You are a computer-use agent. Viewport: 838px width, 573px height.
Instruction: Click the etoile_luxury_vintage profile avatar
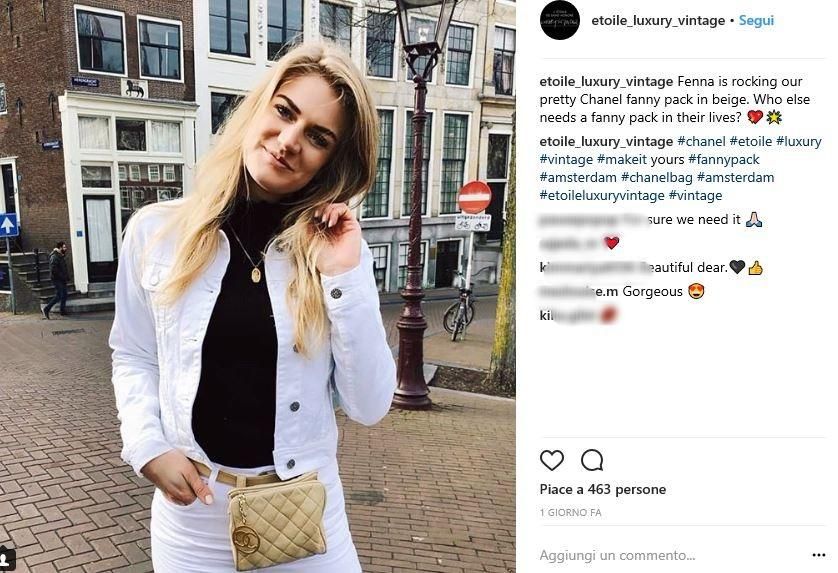(x=560, y=20)
